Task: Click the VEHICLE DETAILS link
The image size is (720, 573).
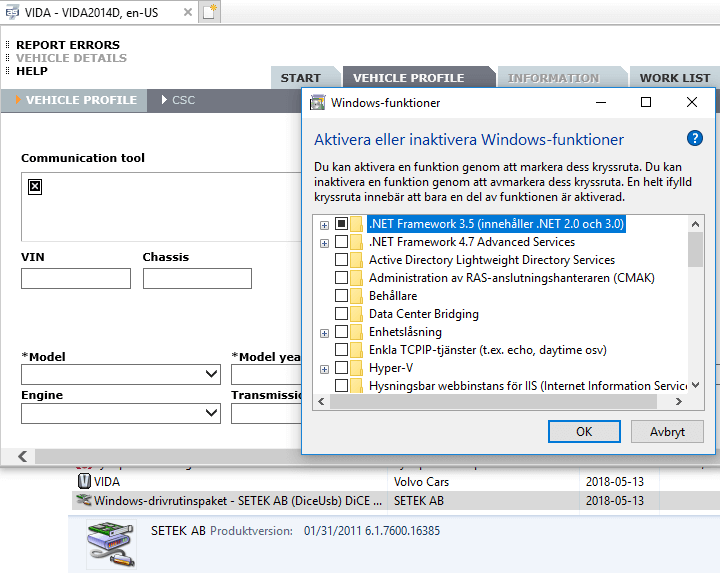Action: coord(71,58)
